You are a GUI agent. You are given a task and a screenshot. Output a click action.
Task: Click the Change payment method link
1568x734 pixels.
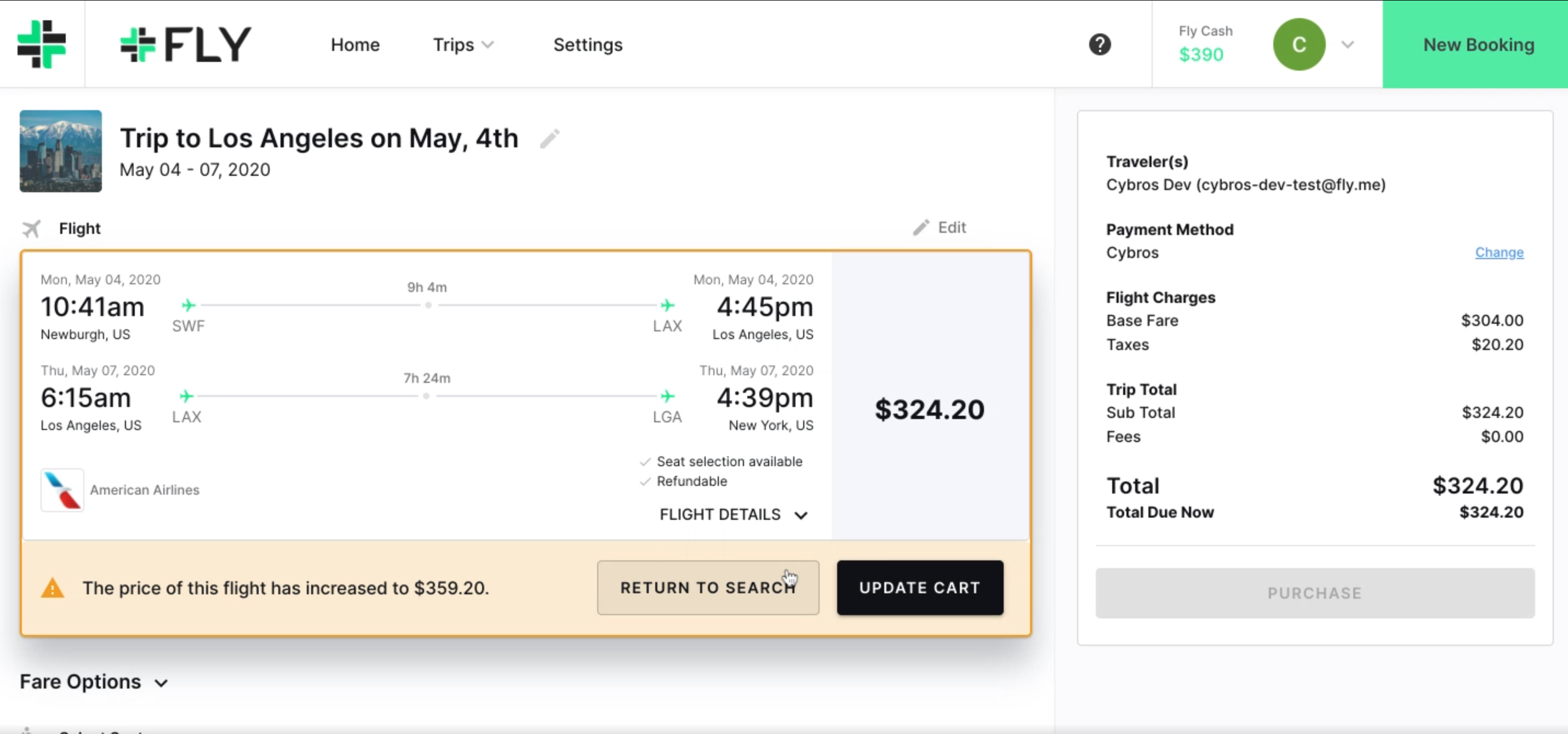click(1498, 253)
